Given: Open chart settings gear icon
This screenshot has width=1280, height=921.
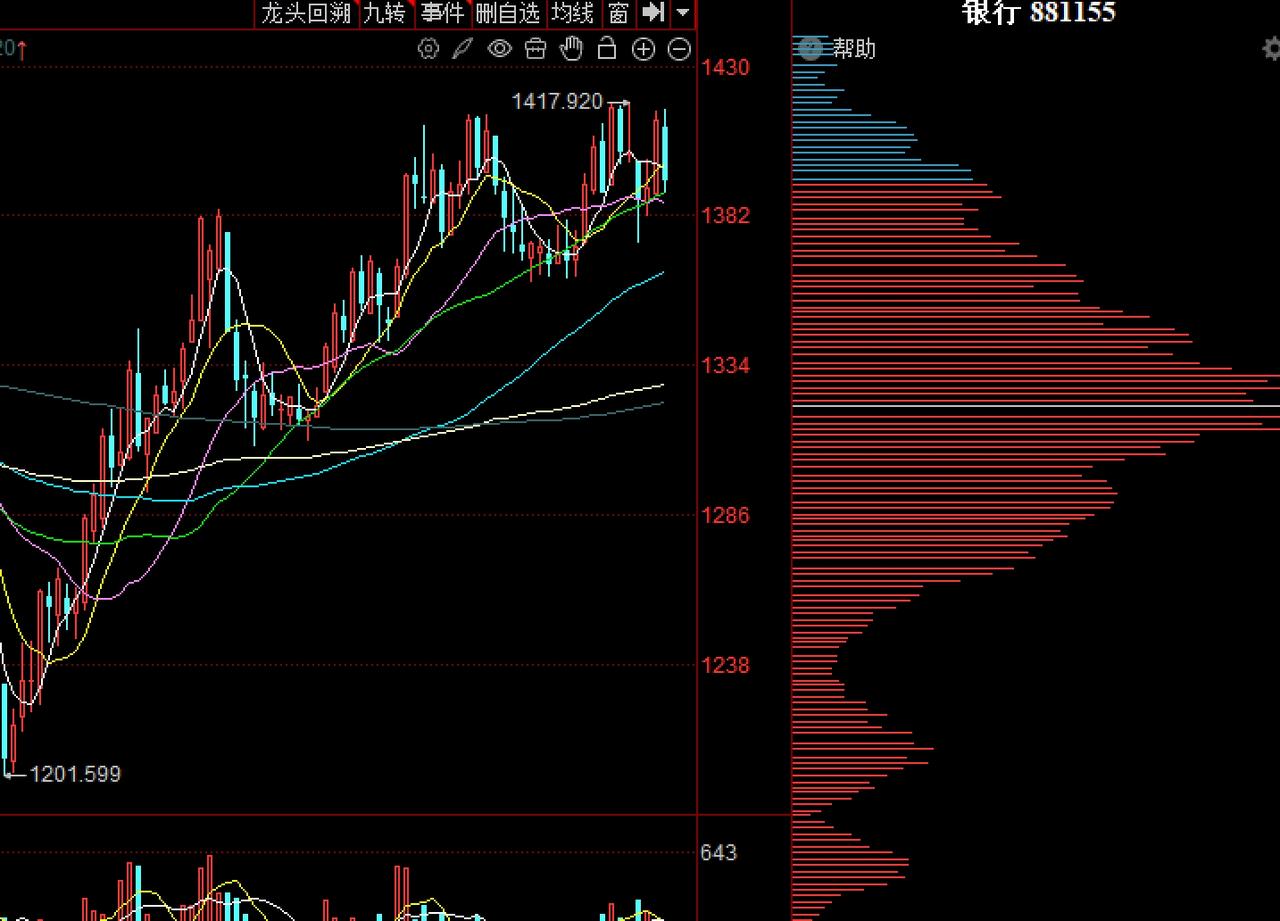Looking at the screenshot, I should coord(428,48).
